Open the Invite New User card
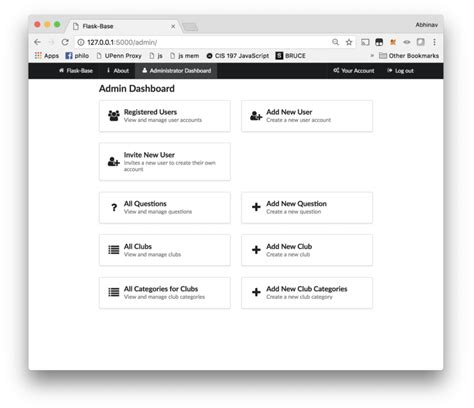Image resolution: width=474 pixels, height=408 pixels. (165, 162)
